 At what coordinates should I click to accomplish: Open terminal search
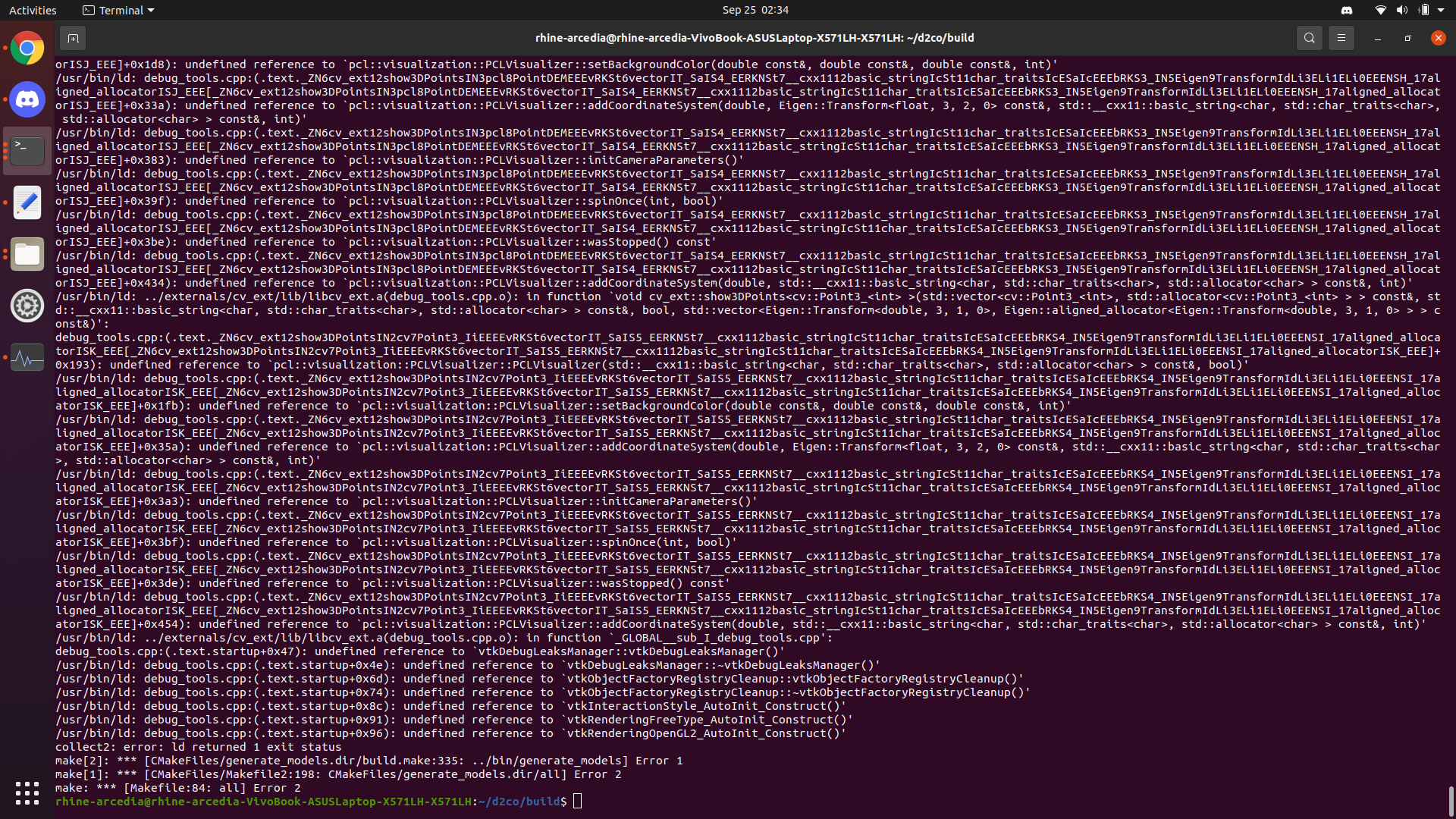(1309, 38)
